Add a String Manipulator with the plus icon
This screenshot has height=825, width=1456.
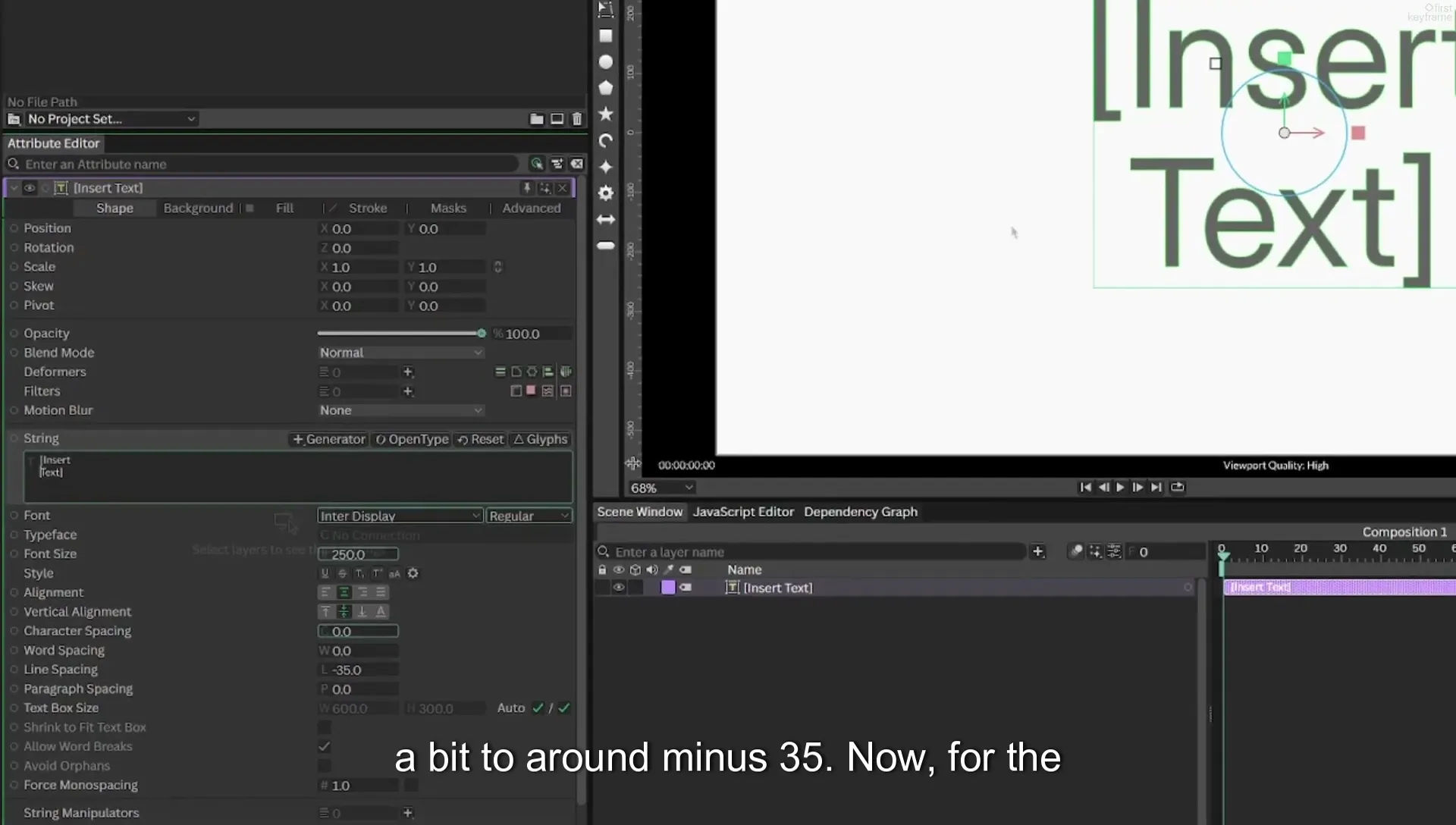pos(408,813)
